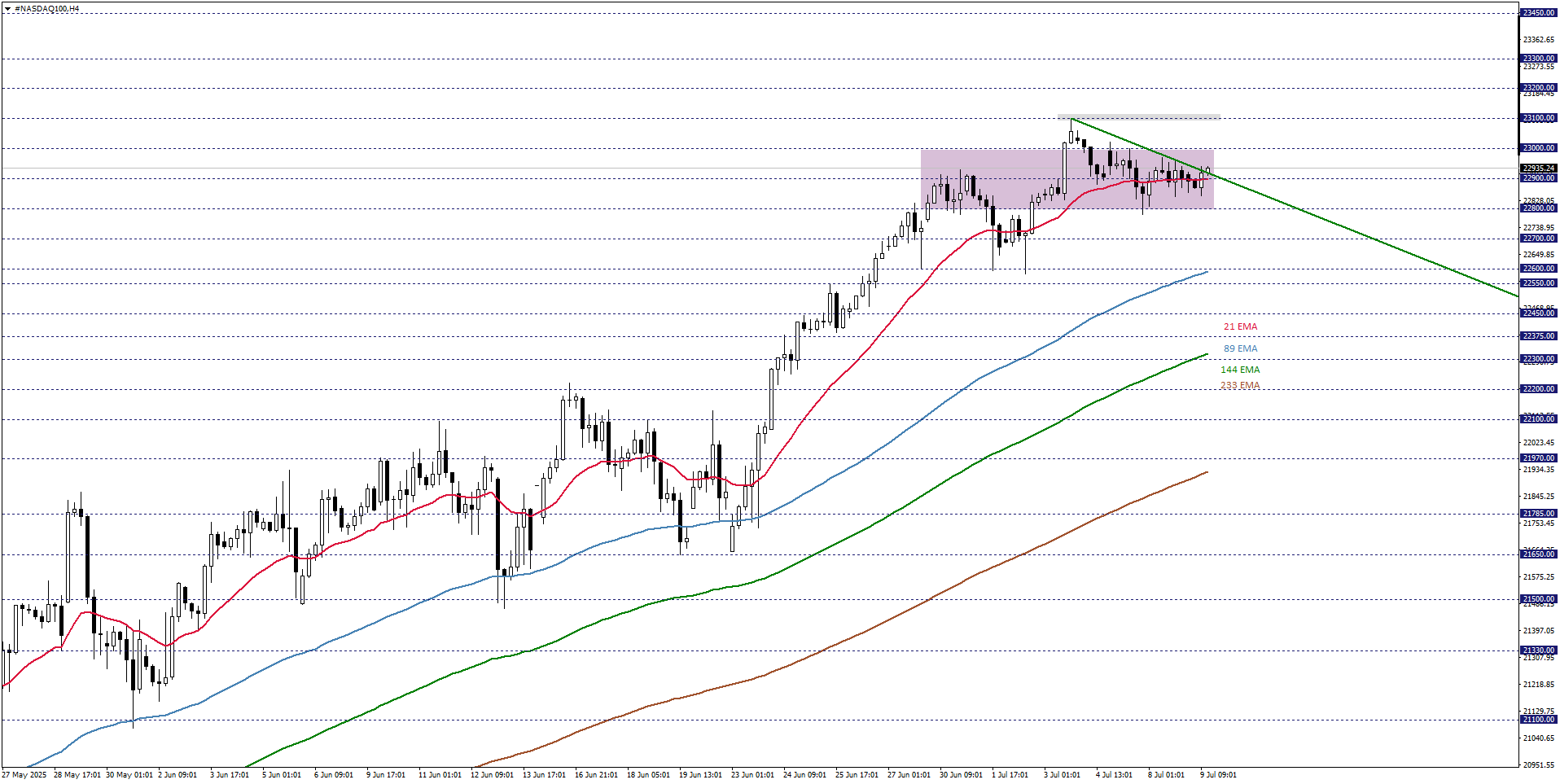Click the 22300.00 level label
The image size is (1560, 784).
(1539, 359)
